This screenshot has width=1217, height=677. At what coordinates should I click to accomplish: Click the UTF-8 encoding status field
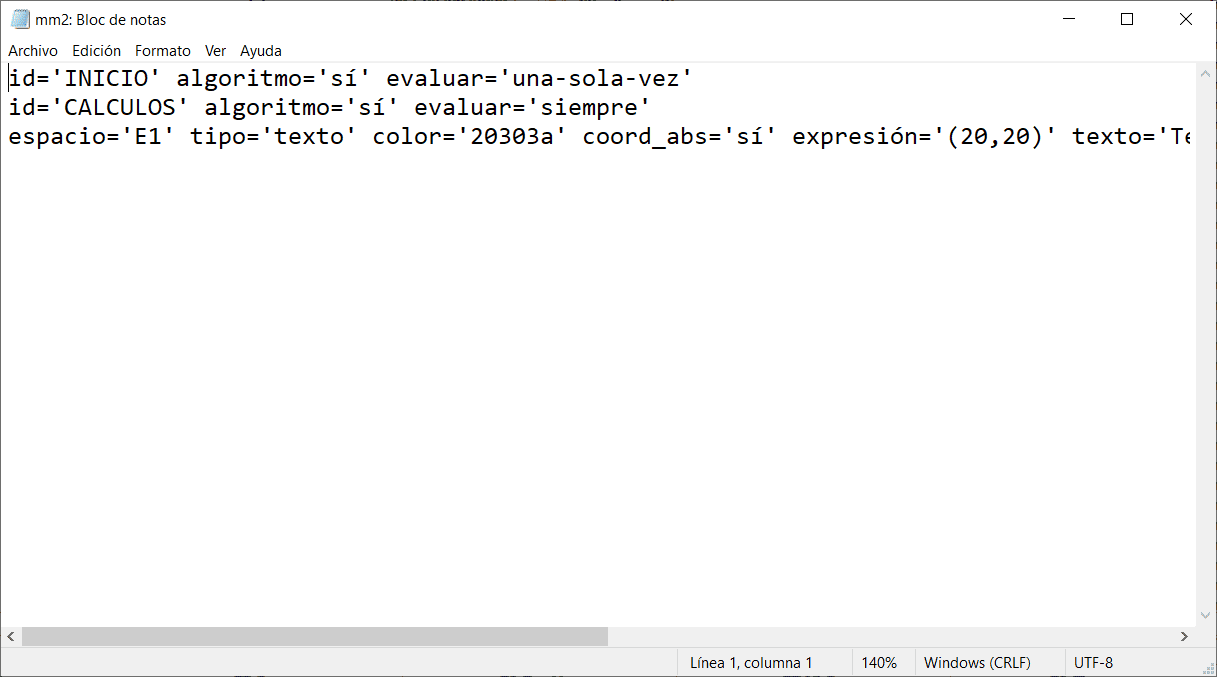tap(1093, 662)
